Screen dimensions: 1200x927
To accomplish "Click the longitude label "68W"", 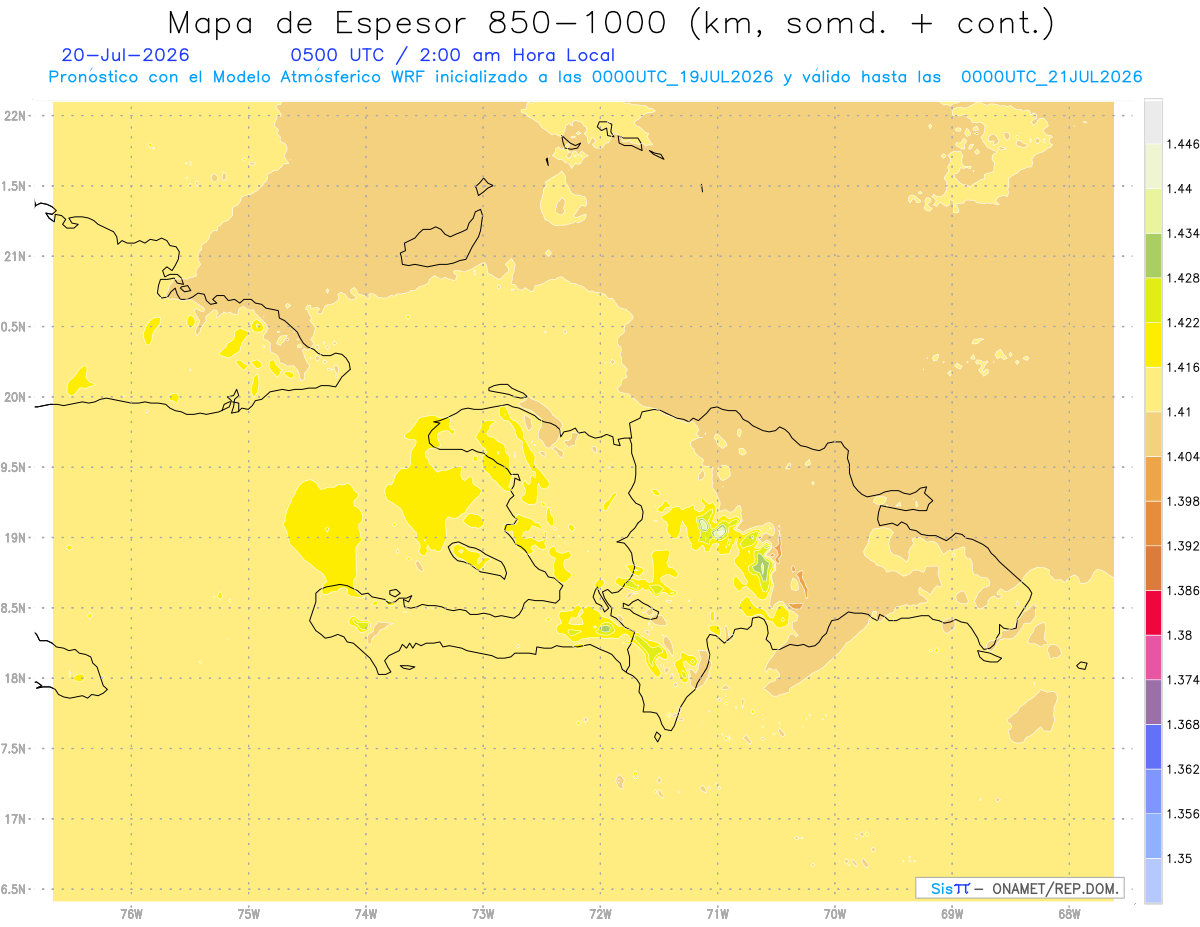I will click(1069, 914).
